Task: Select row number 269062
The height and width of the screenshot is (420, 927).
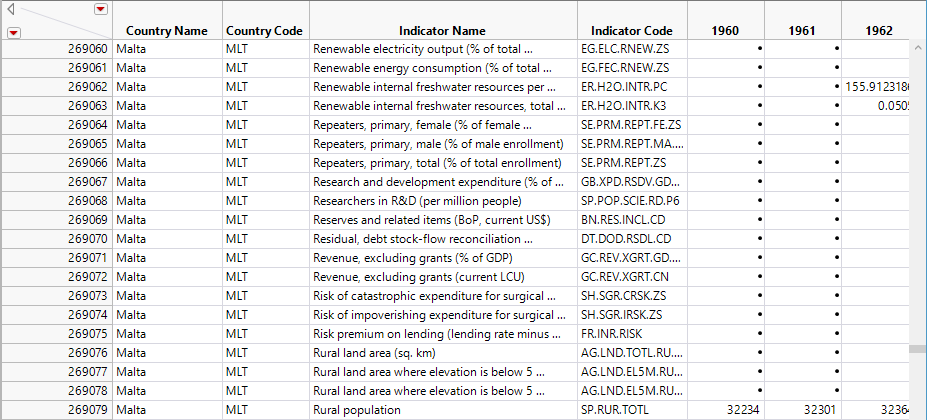Action: click(56, 87)
